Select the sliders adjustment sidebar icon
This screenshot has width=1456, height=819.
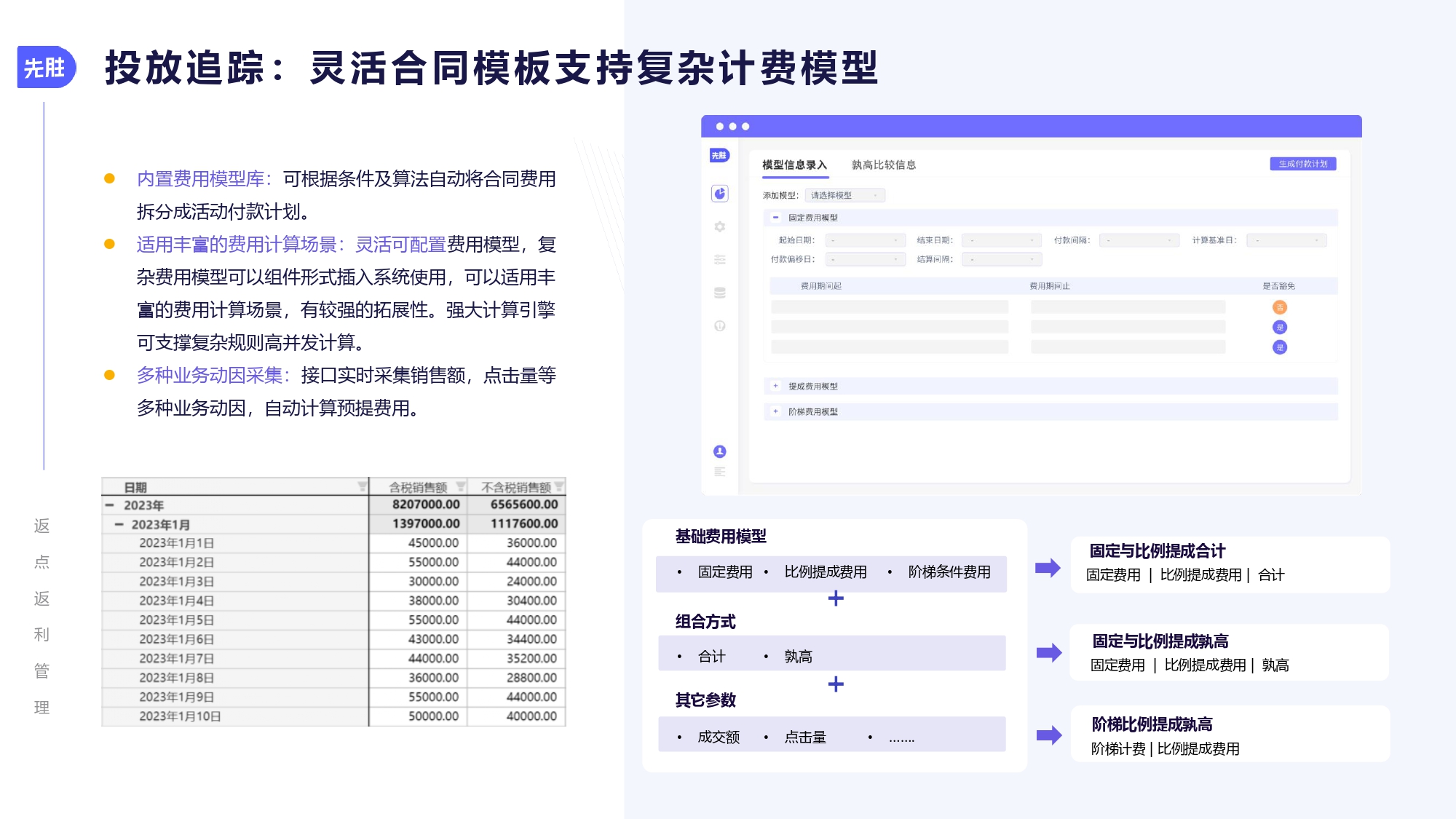[720, 259]
